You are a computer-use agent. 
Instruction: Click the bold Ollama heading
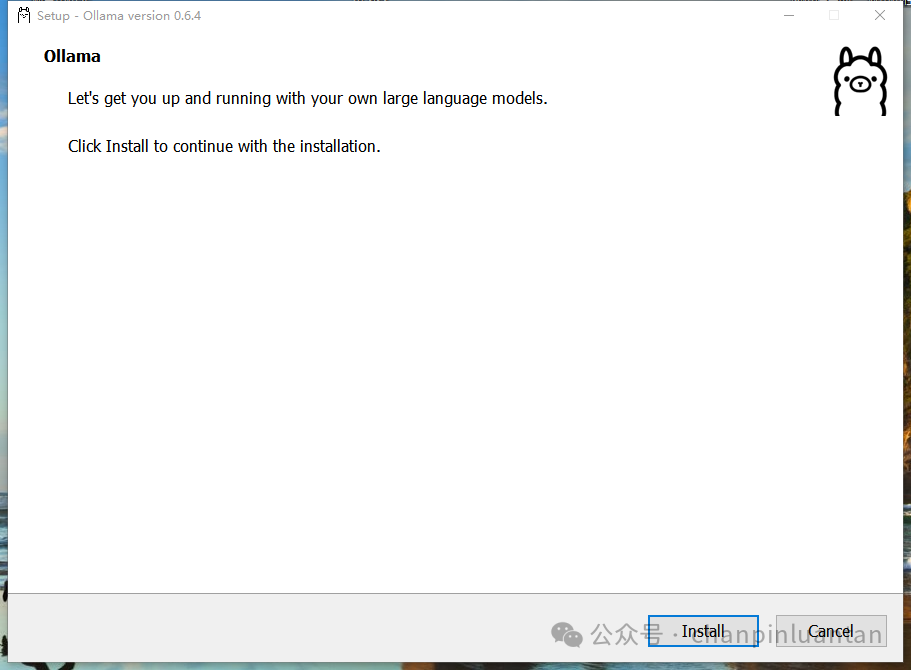click(72, 56)
